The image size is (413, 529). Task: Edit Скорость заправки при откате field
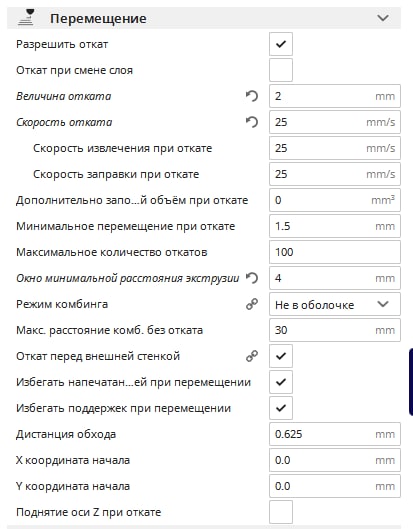pyautogui.click(x=335, y=174)
